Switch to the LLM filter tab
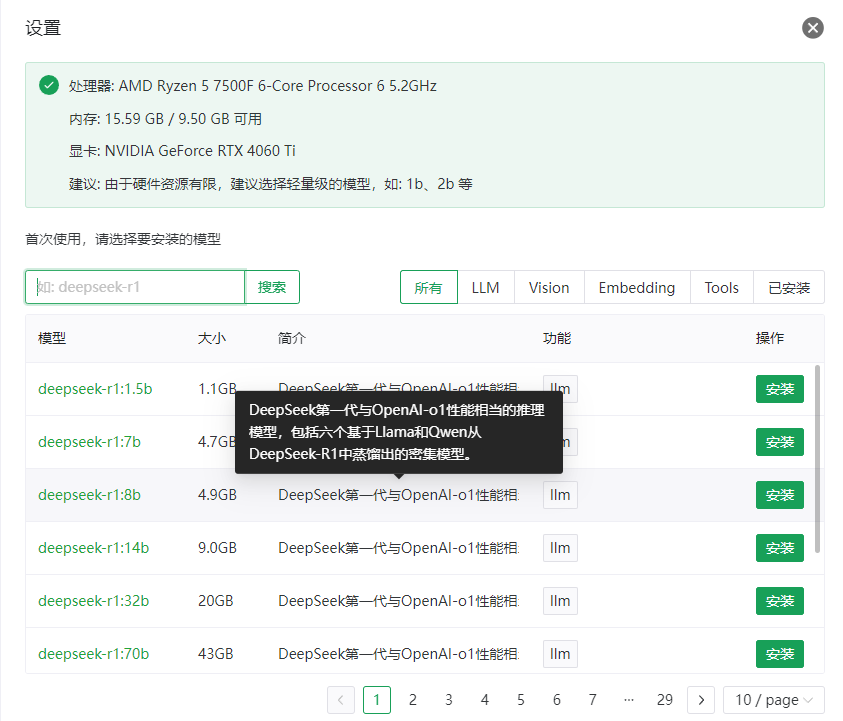The width and height of the screenshot is (843, 721). tap(485, 287)
